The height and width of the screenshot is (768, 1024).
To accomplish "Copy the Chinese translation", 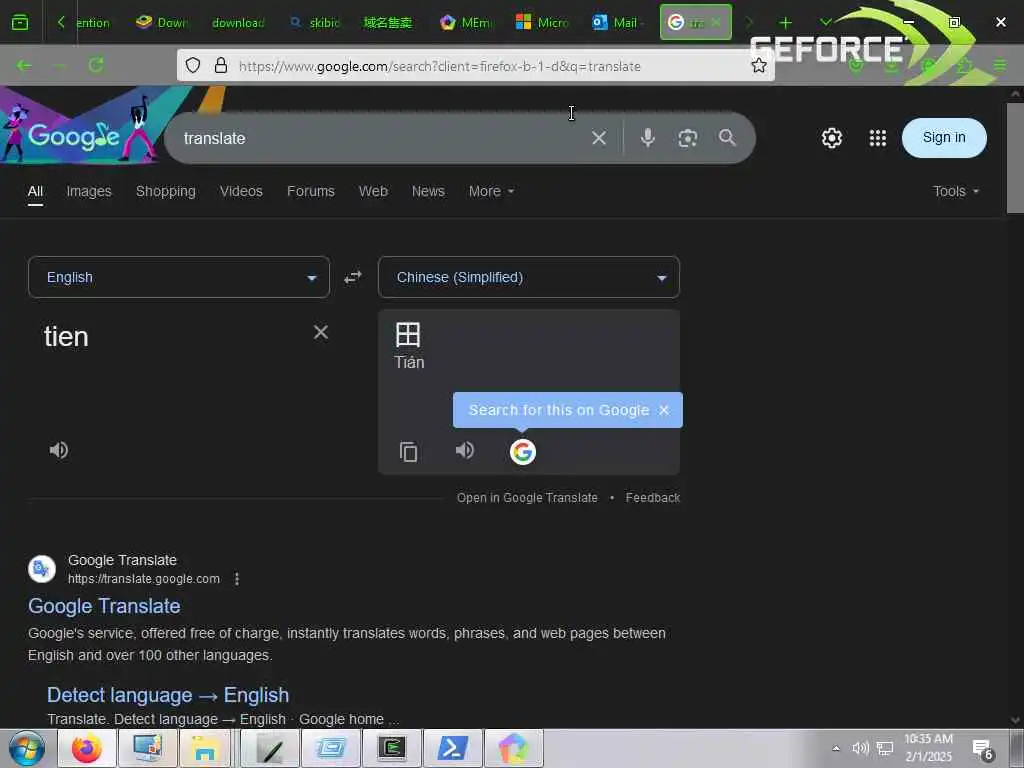I will tap(408, 451).
